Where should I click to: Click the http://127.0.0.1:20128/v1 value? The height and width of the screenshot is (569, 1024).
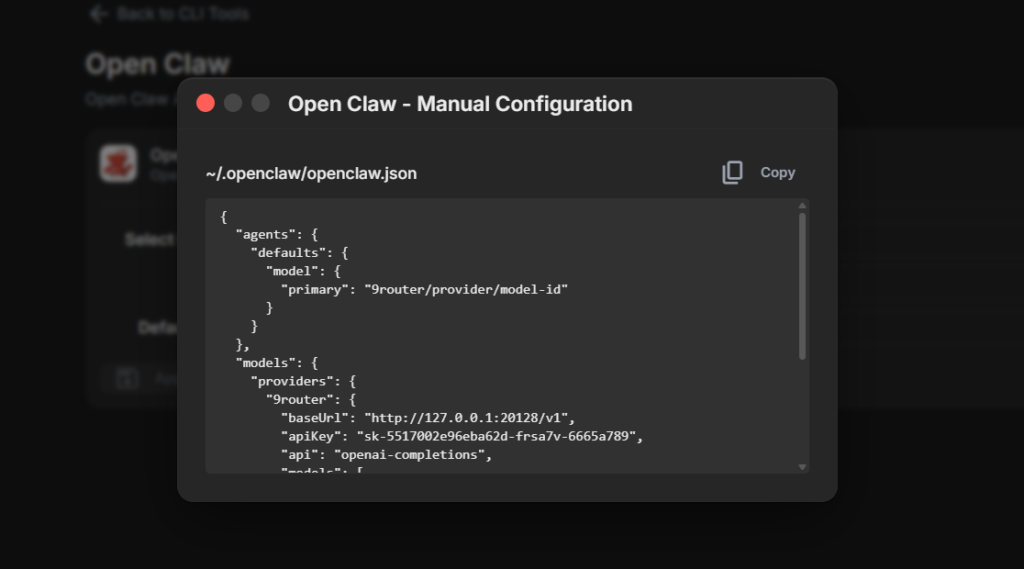coord(466,417)
